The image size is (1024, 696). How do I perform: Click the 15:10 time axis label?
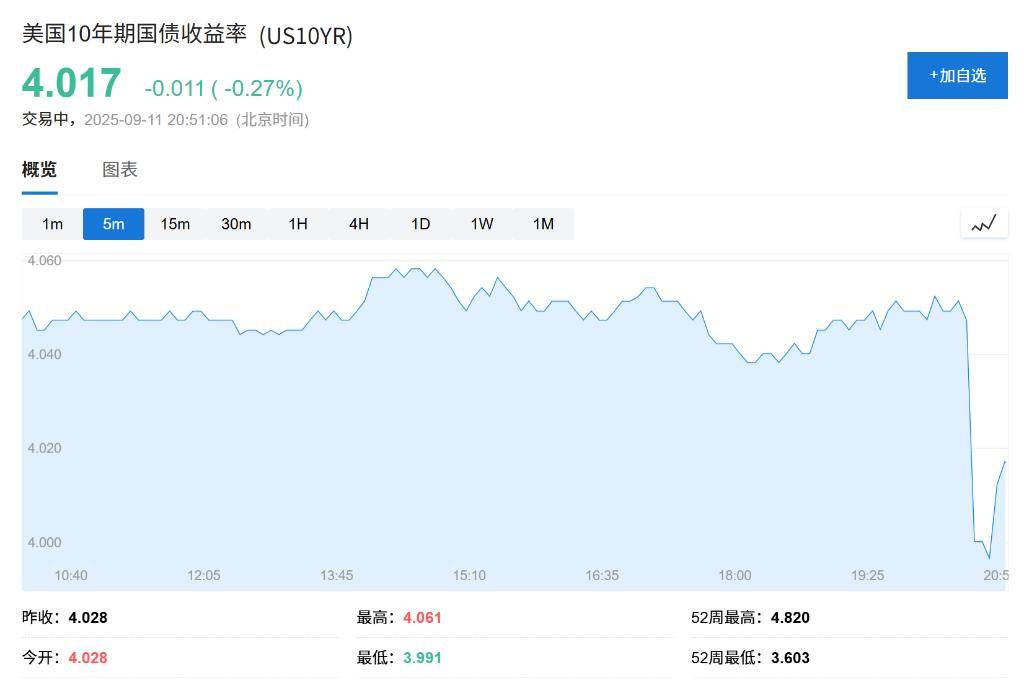tap(469, 575)
